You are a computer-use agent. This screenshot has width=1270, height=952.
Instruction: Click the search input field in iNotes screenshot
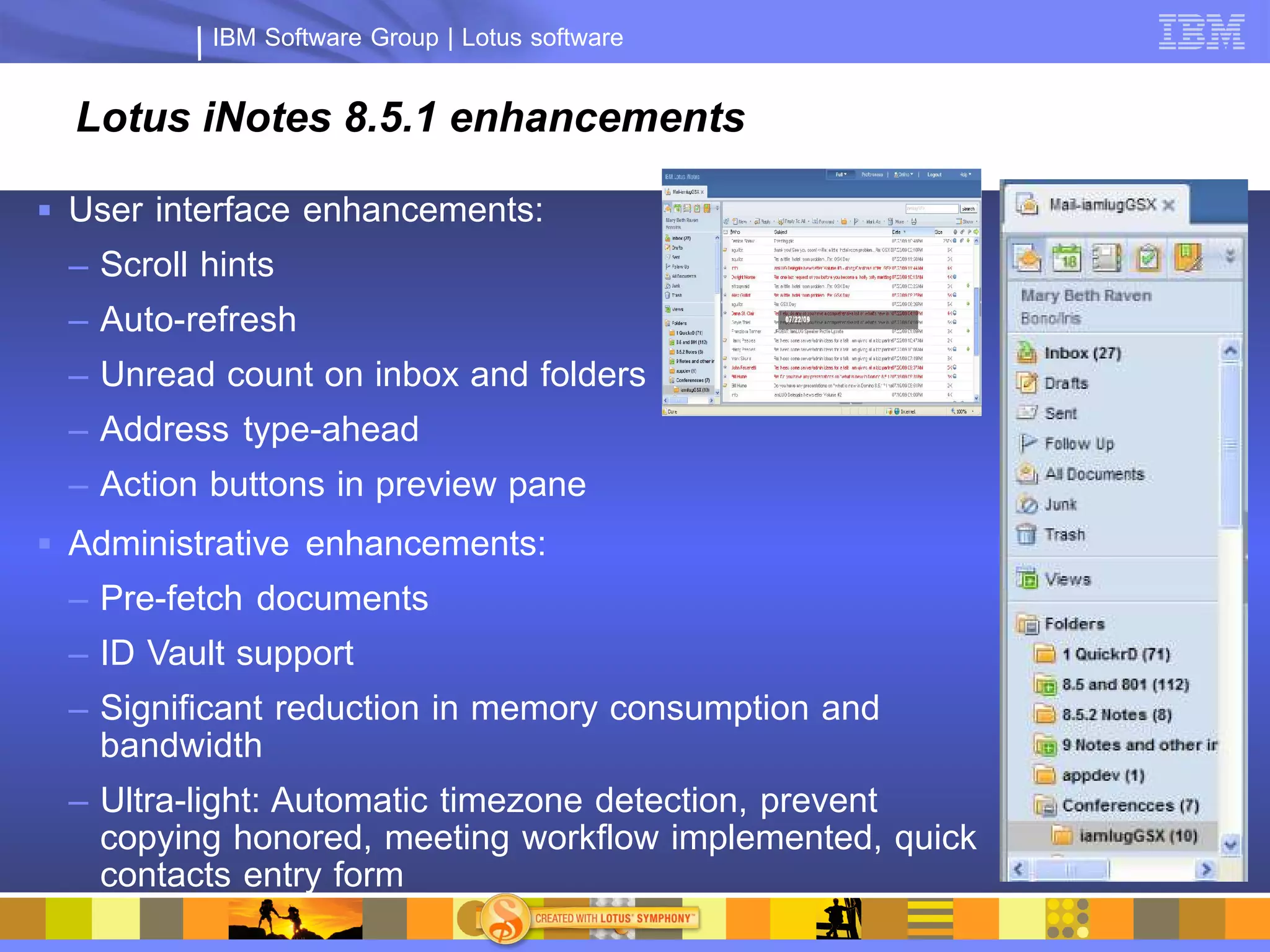pos(931,209)
